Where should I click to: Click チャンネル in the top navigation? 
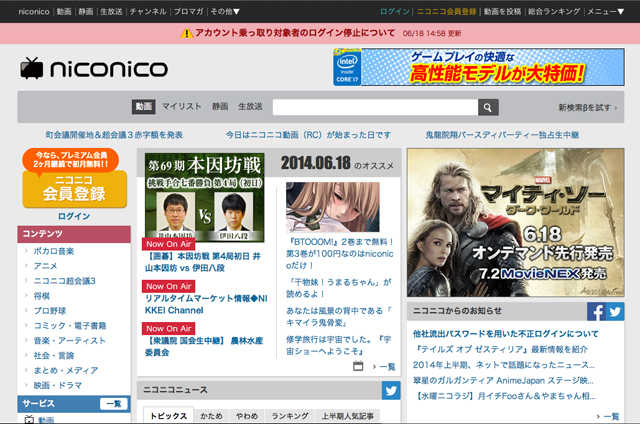[x=148, y=11]
